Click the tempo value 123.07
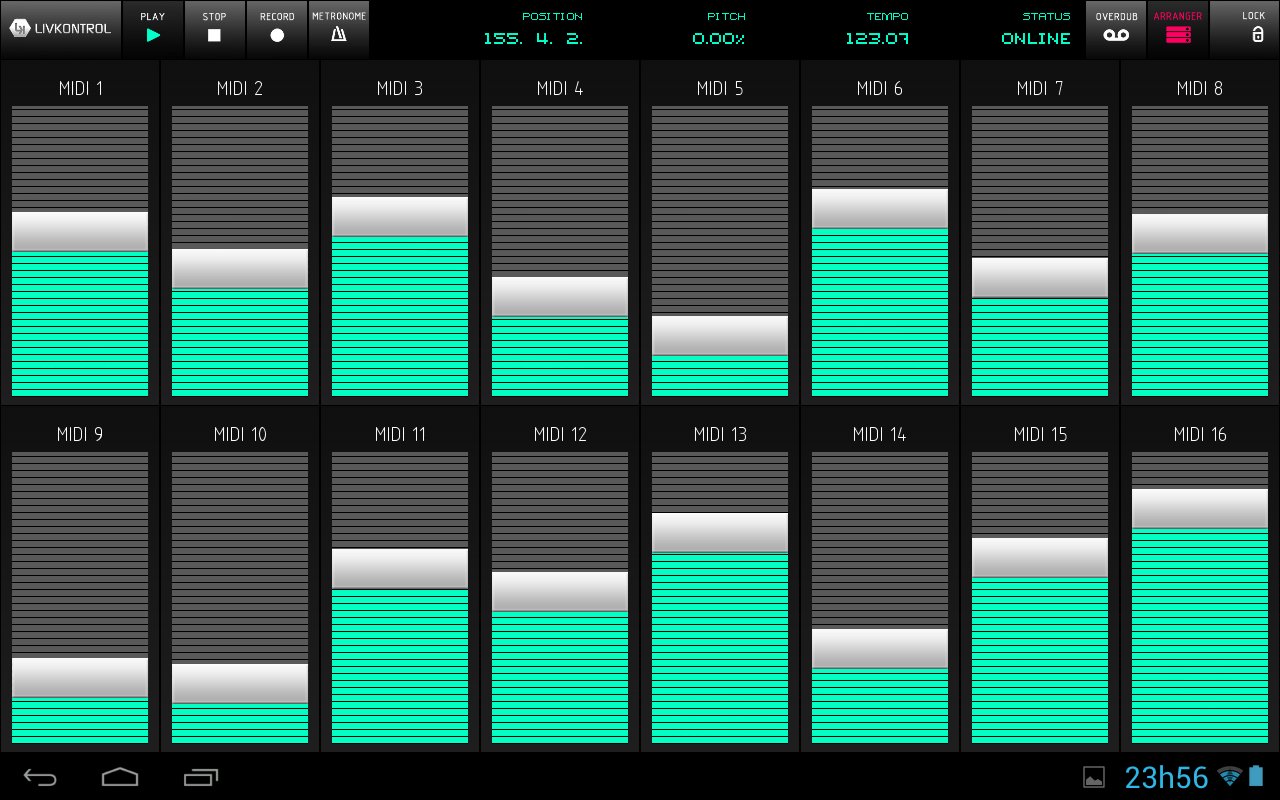This screenshot has height=800, width=1280. point(877,39)
